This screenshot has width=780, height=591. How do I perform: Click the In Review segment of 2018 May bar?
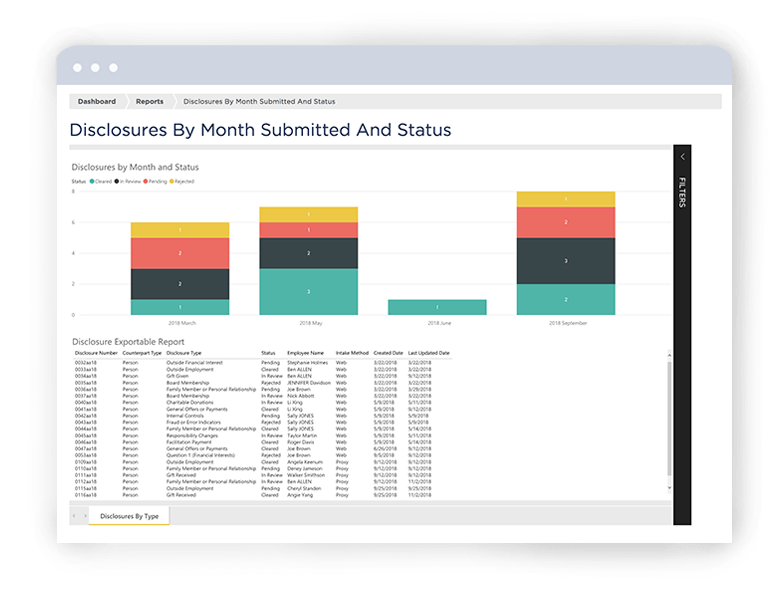click(308, 253)
